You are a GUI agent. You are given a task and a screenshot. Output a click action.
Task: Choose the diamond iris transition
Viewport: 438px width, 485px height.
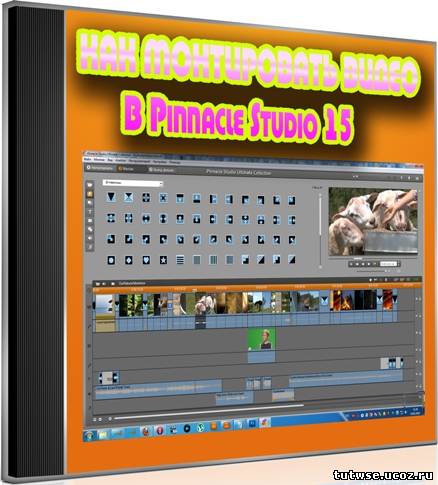129,260
